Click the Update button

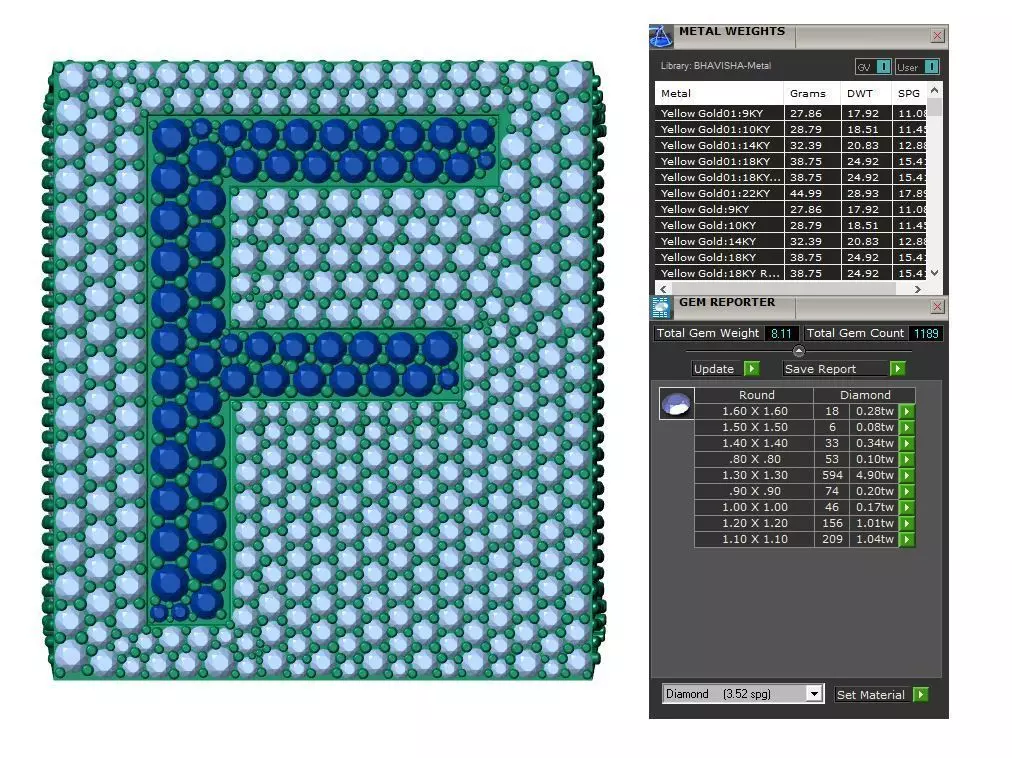click(x=717, y=369)
